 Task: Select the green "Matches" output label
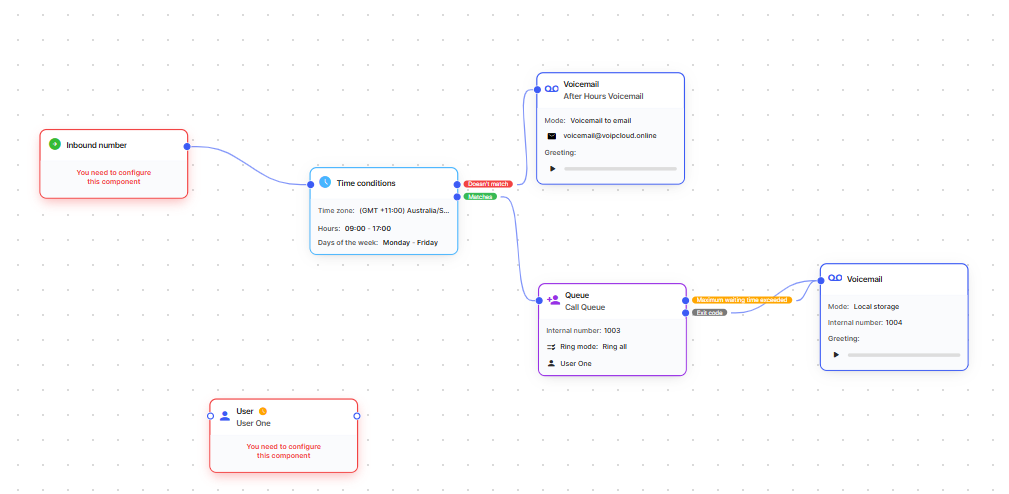click(480, 197)
